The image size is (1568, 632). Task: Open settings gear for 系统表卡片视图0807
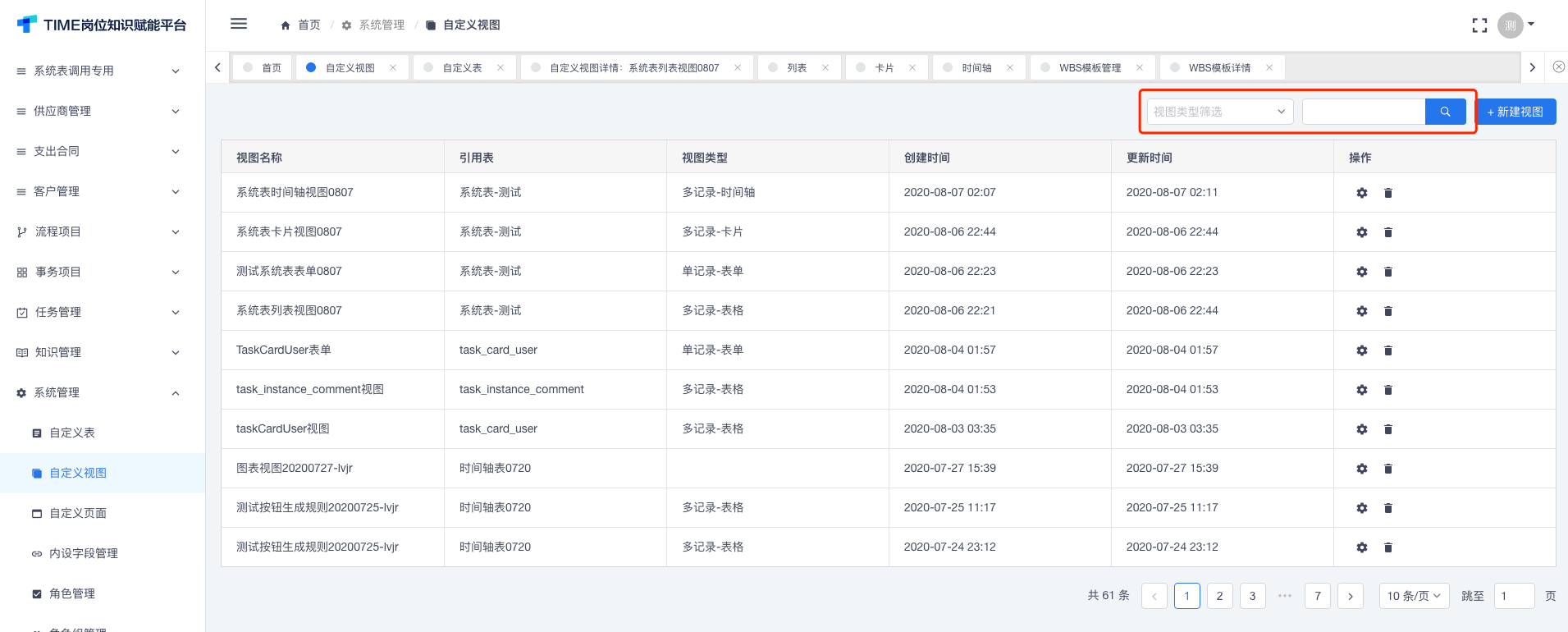pyautogui.click(x=1362, y=232)
